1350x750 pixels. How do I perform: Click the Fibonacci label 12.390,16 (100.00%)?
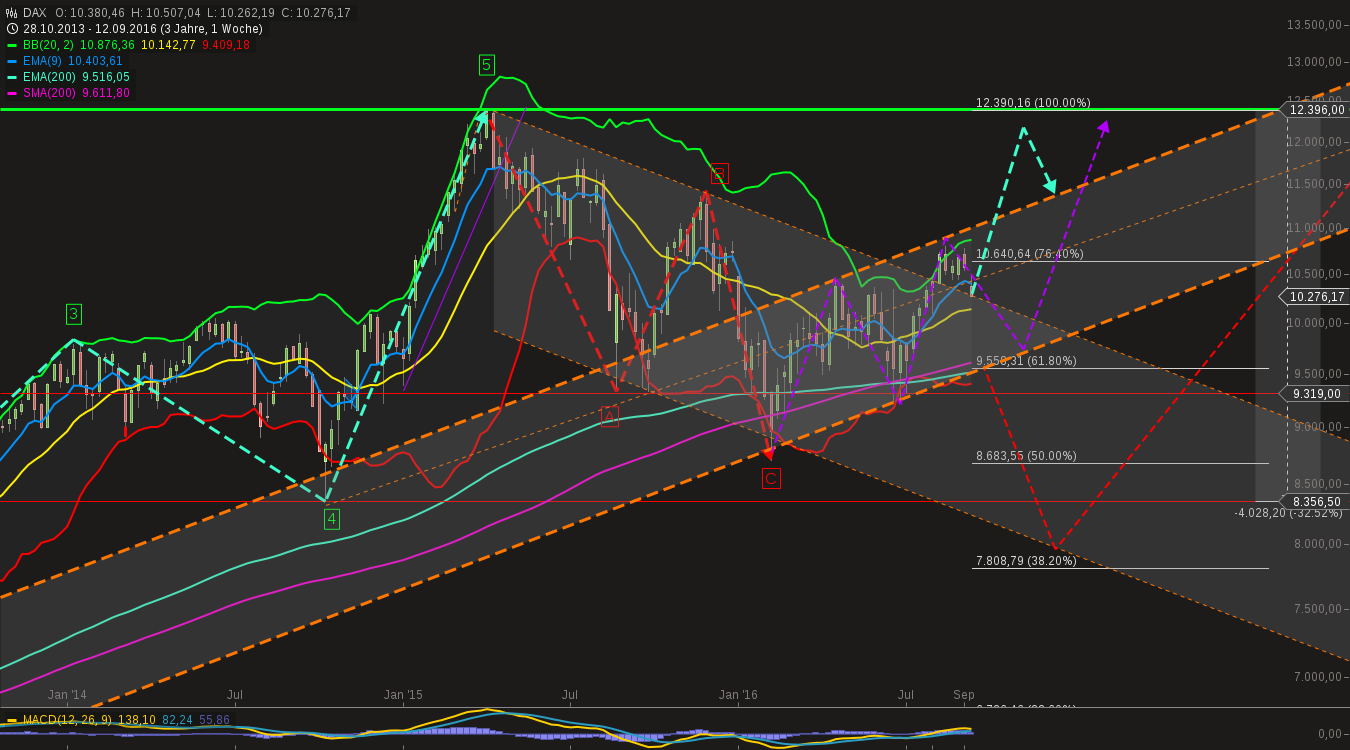[1033, 103]
